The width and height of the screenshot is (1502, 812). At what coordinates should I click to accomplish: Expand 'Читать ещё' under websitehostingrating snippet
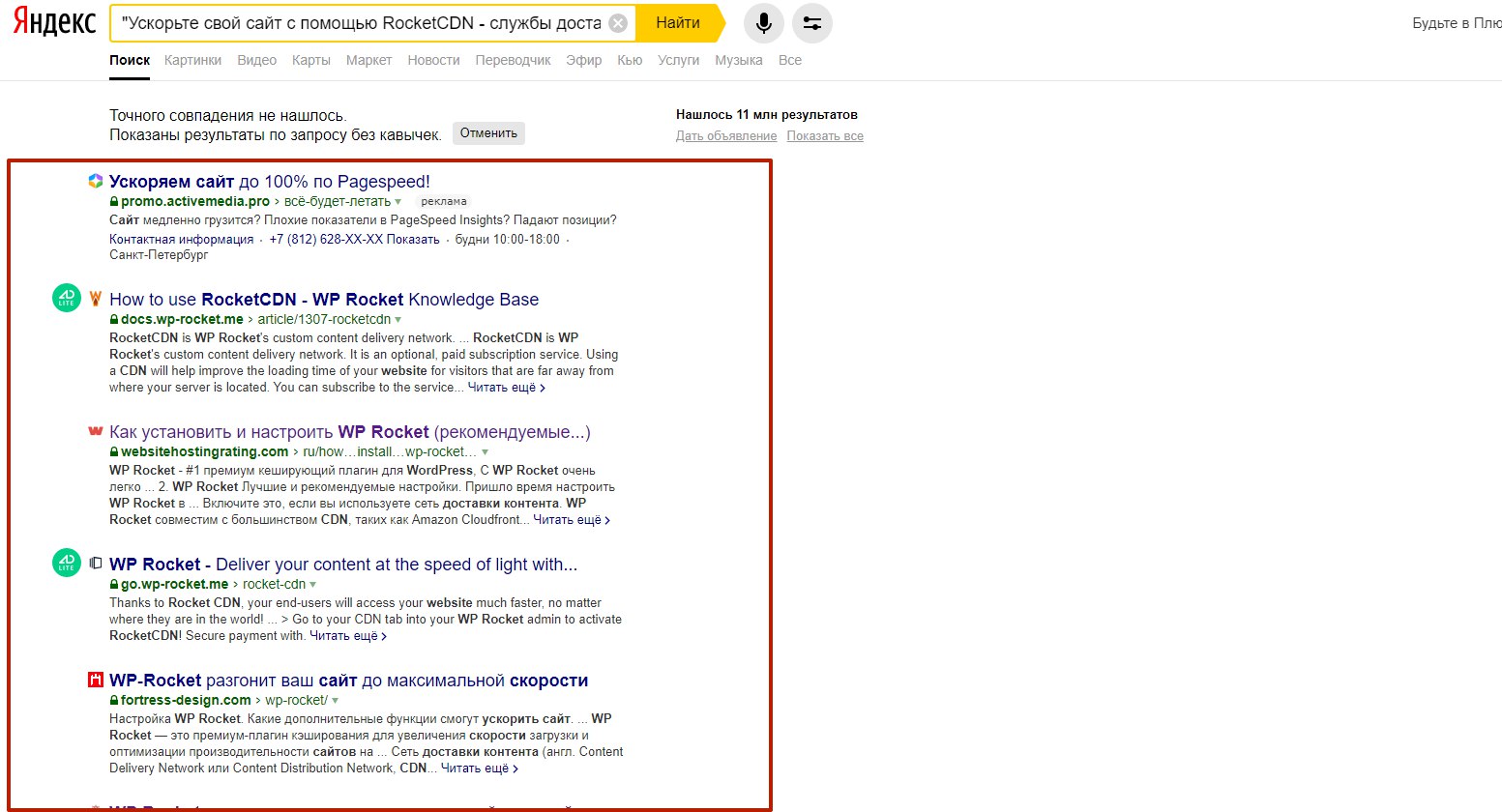click(x=572, y=520)
